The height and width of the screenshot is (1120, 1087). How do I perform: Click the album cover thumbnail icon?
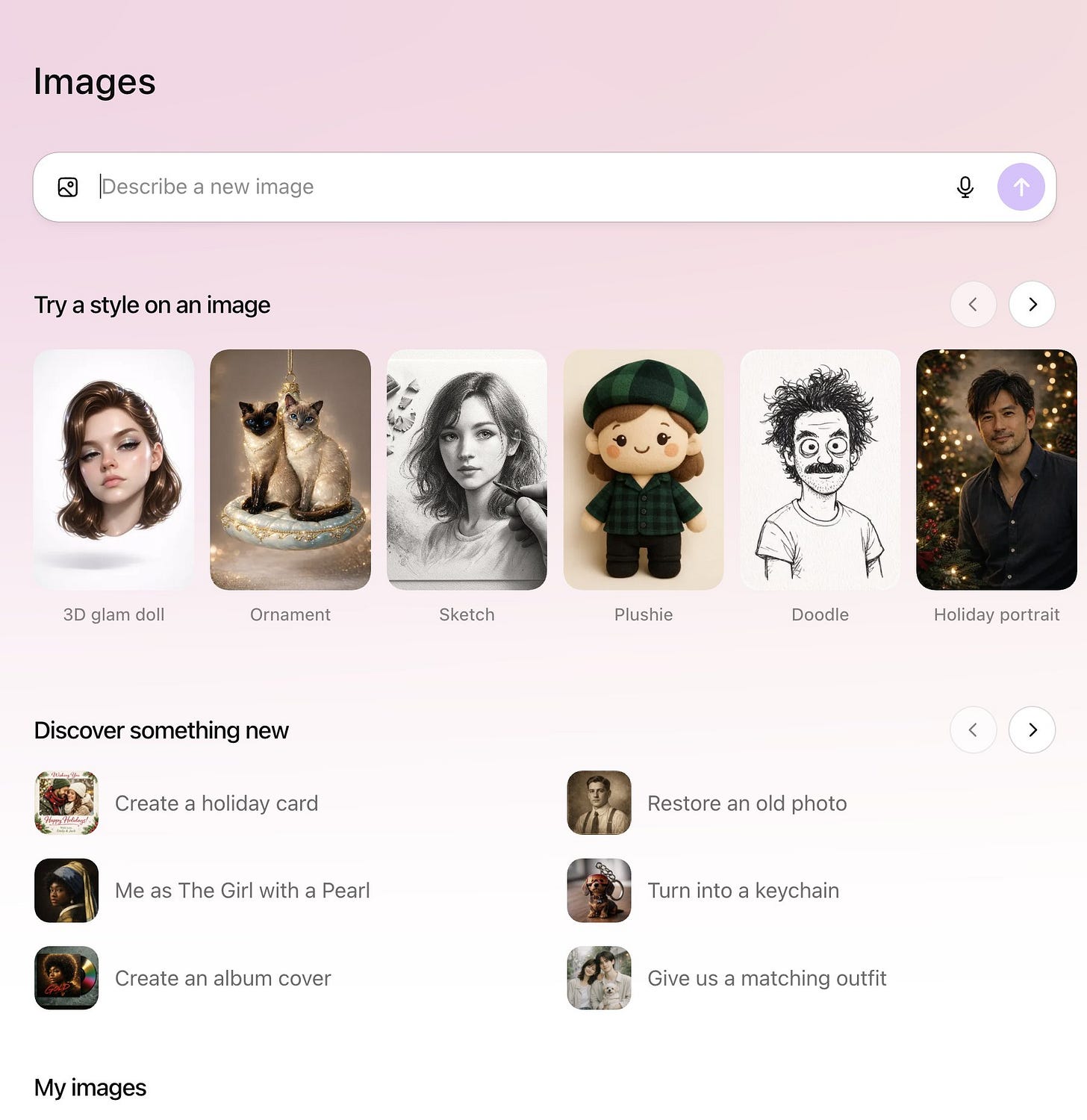click(x=66, y=978)
